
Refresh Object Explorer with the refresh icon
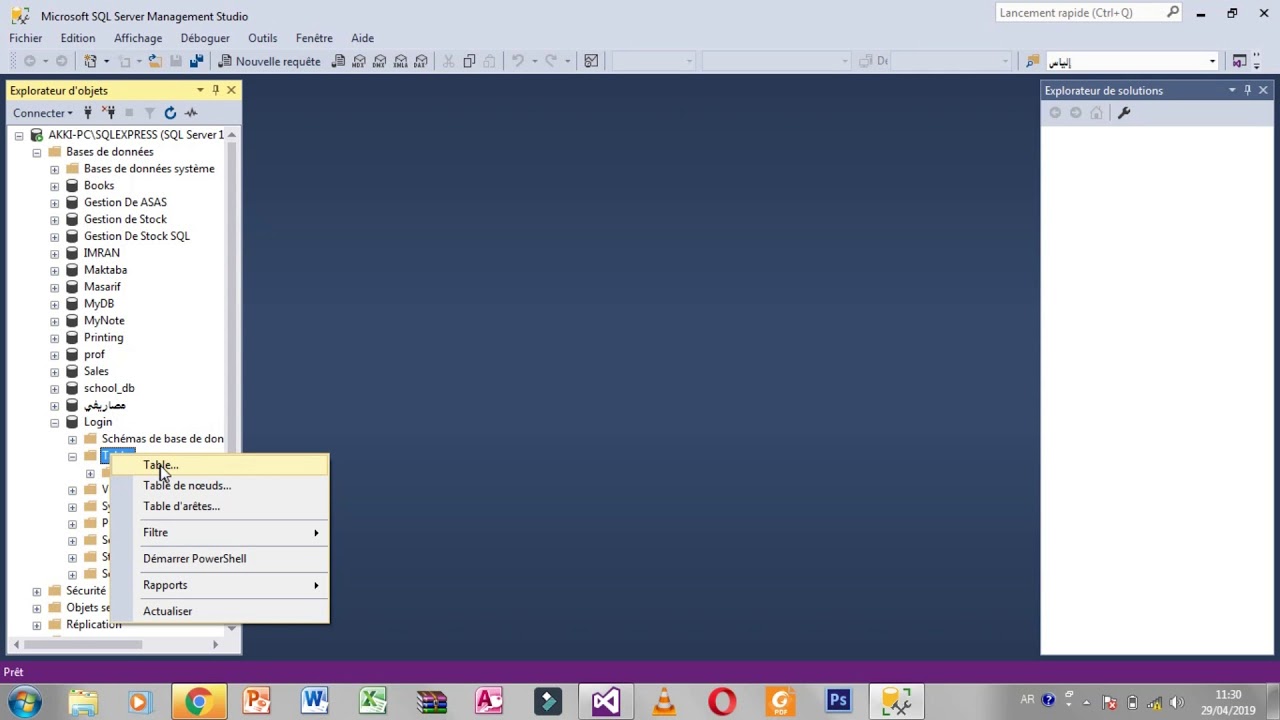coord(170,113)
